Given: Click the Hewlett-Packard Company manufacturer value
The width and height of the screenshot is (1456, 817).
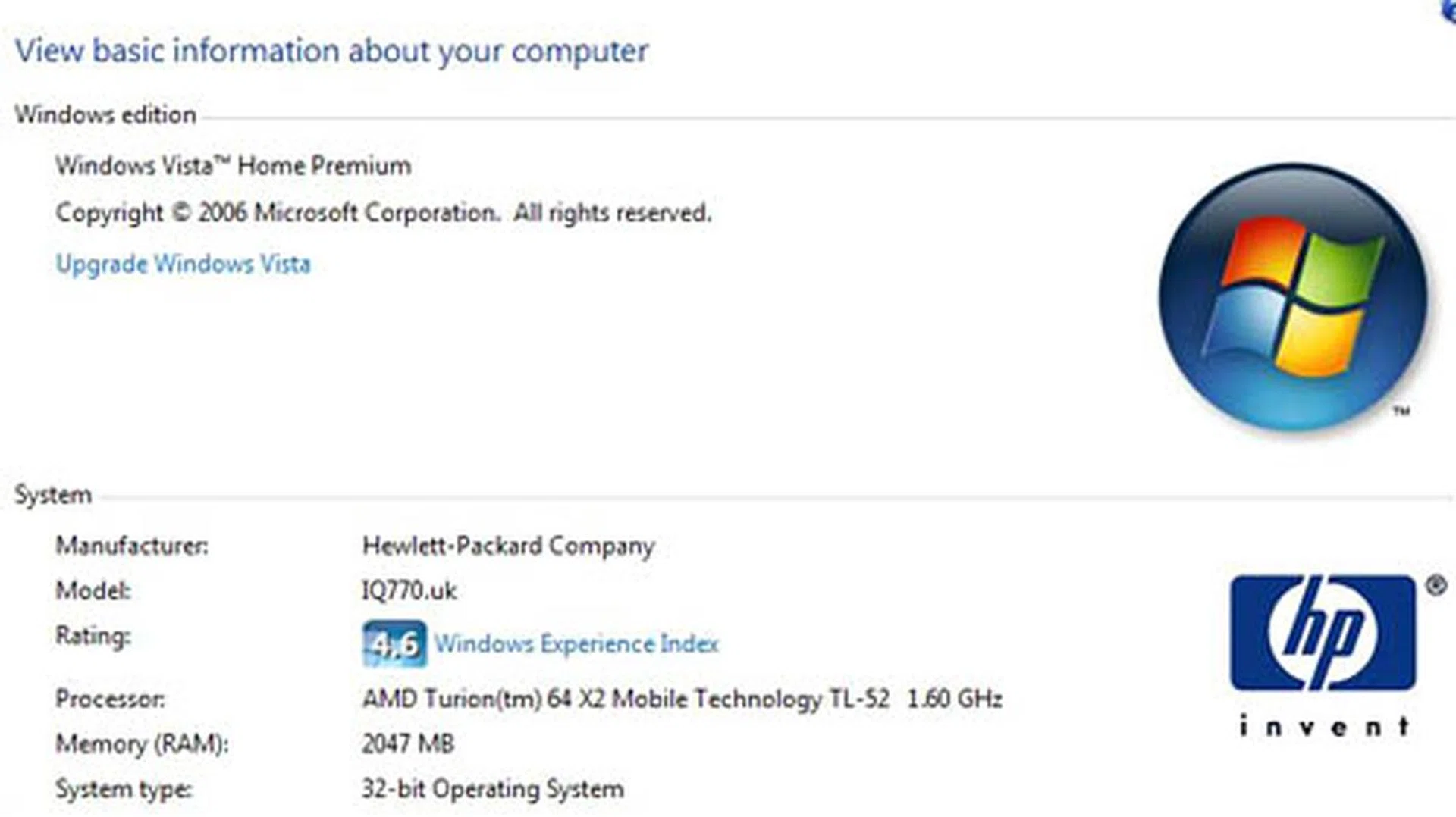Looking at the screenshot, I should [508, 546].
